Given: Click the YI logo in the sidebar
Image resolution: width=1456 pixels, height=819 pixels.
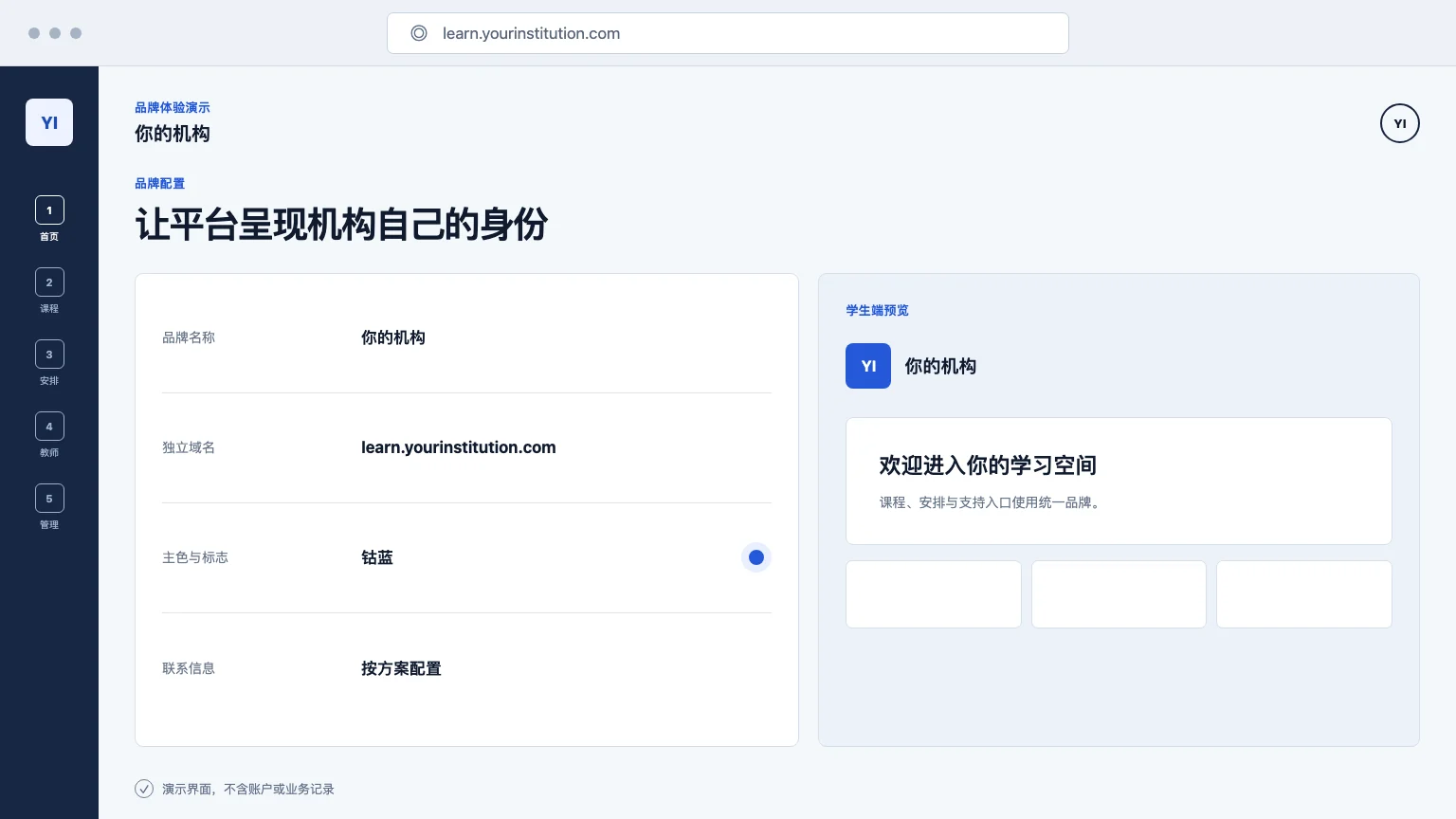Looking at the screenshot, I should (x=49, y=122).
